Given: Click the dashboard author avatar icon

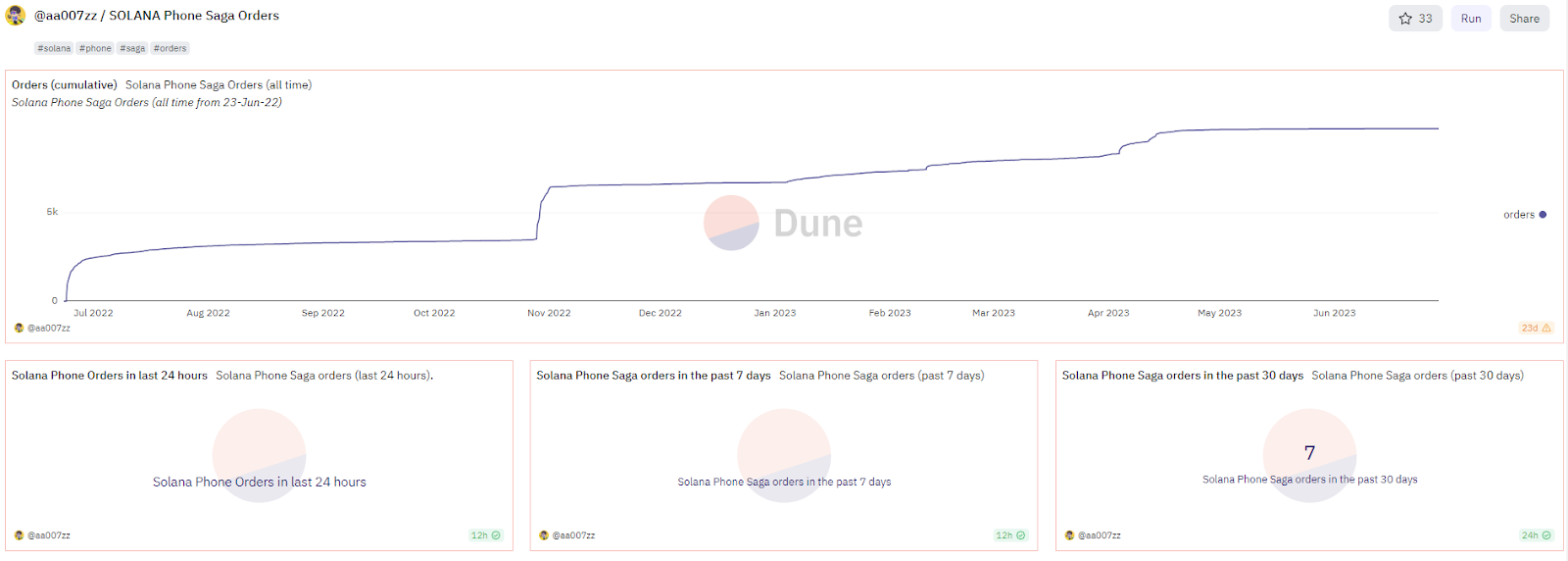Looking at the screenshot, I should click(x=16, y=16).
